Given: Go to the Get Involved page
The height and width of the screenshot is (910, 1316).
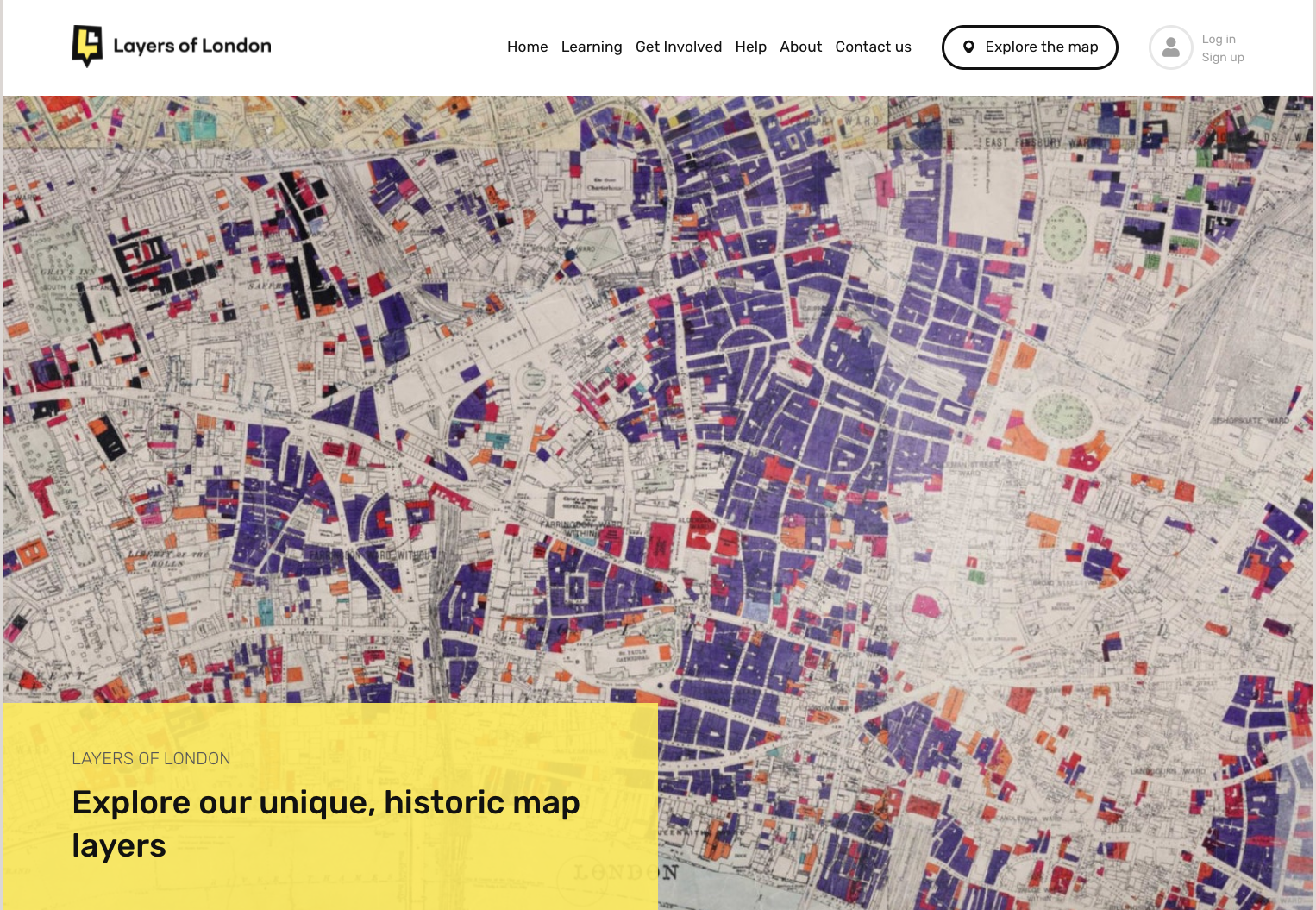Looking at the screenshot, I should 679,47.
